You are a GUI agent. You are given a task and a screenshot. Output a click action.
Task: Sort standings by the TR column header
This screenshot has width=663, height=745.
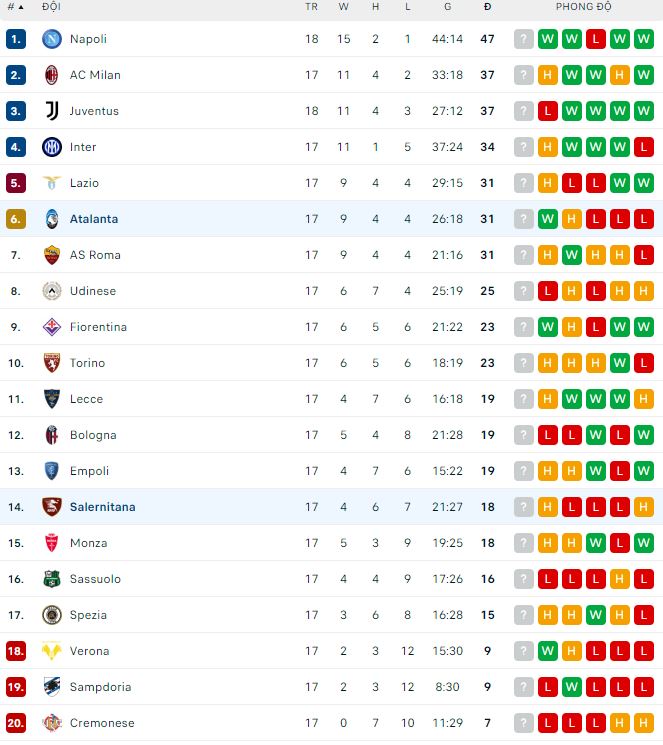(311, 7)
